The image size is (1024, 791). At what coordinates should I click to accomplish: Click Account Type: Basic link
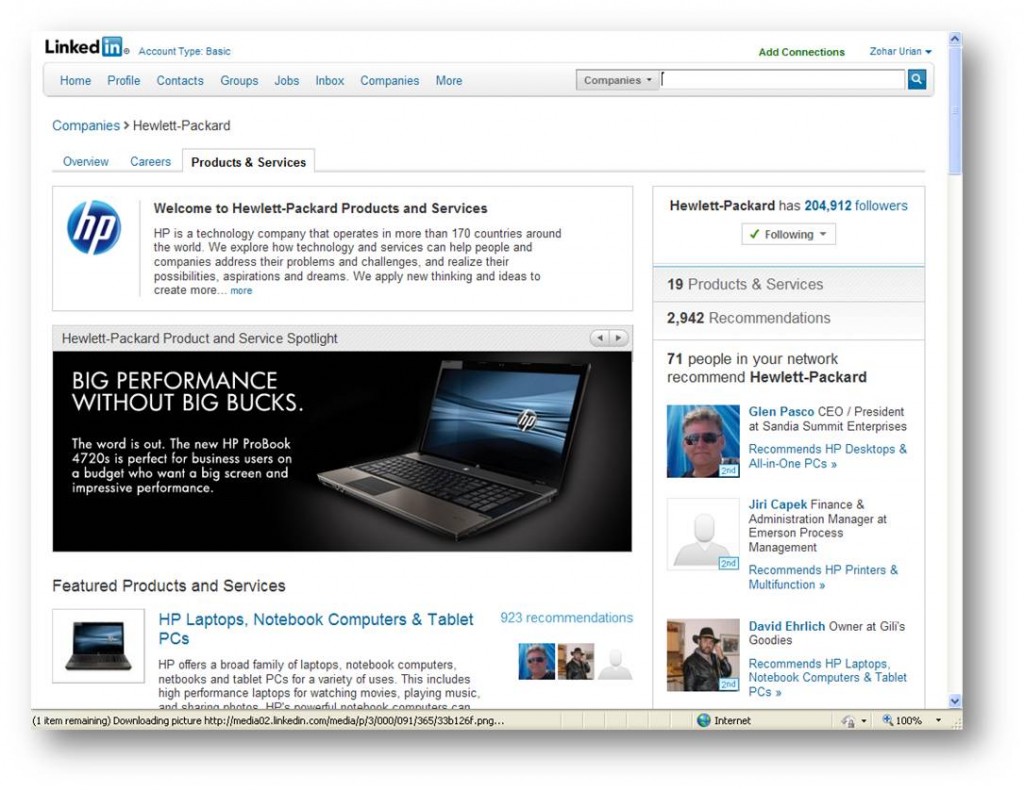pos(184,51)
